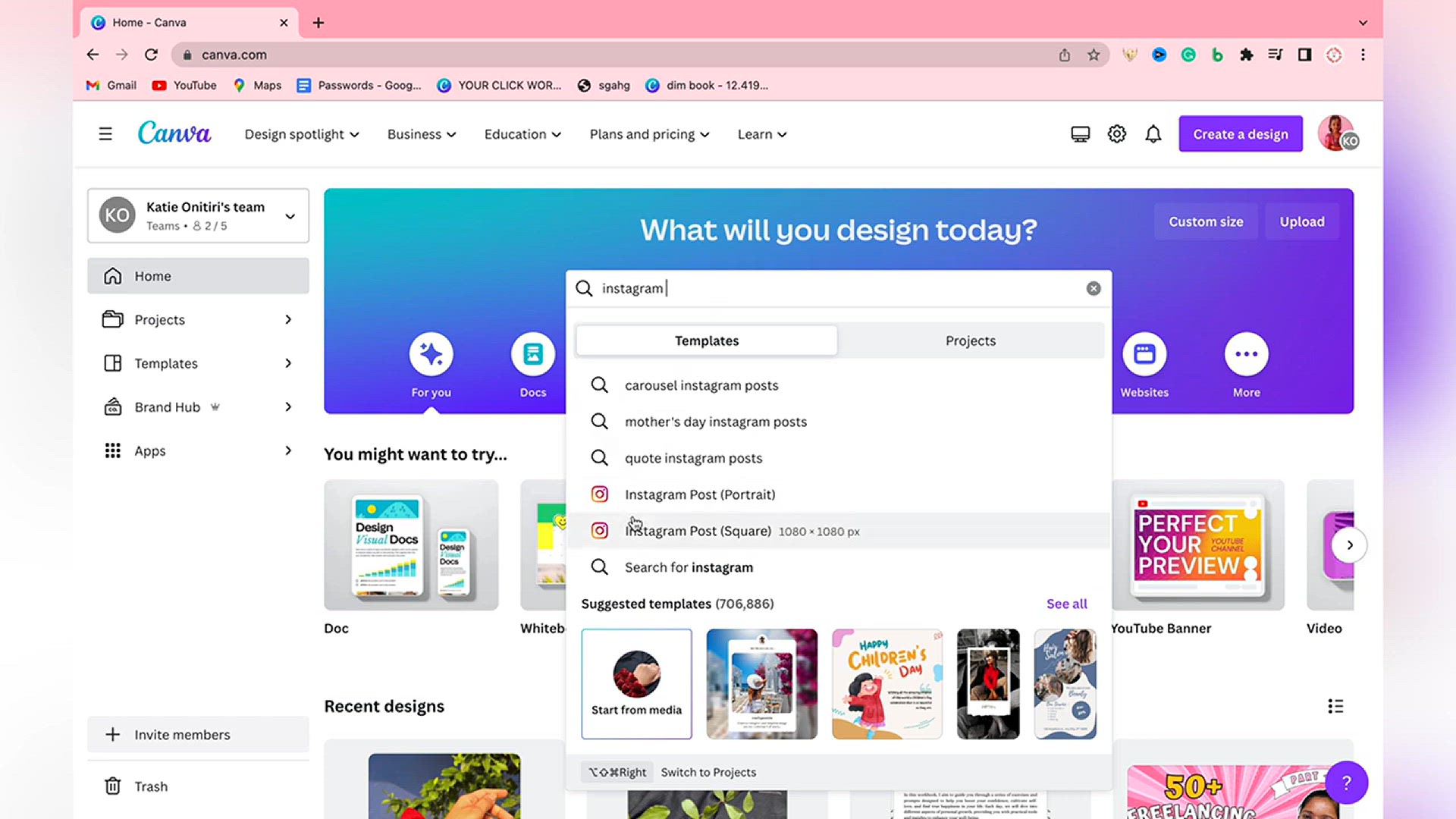This screenshot has height=819, width=1456.
Task: Open the YouTube bookmark
Action: [x=184, y=86]
